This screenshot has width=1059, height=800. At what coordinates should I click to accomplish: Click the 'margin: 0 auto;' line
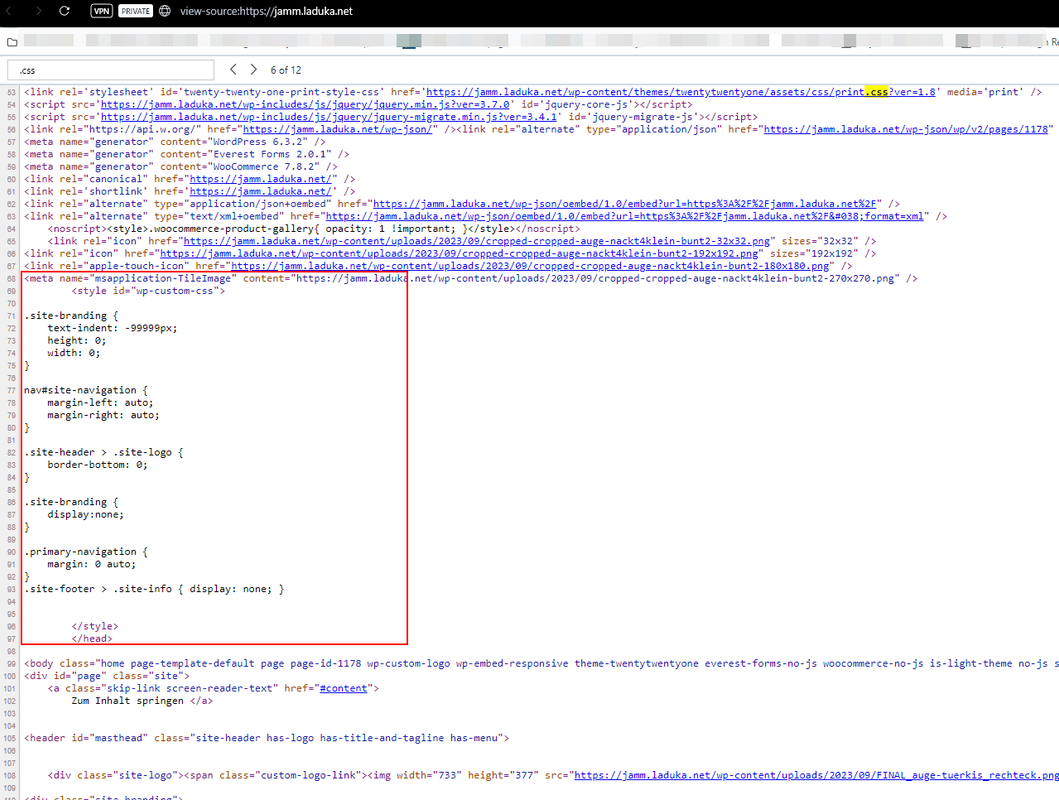(91, 564)
